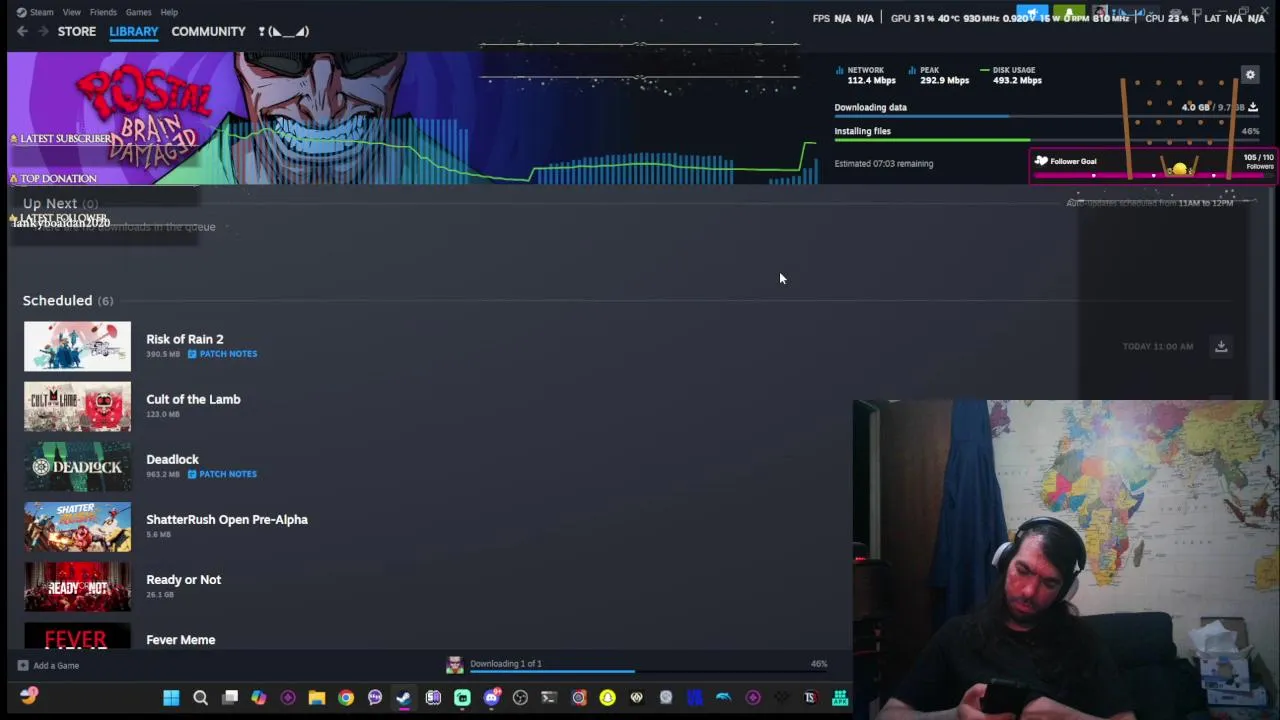Select Fever Meme title
1280x720 pixels.
point(181,639)
